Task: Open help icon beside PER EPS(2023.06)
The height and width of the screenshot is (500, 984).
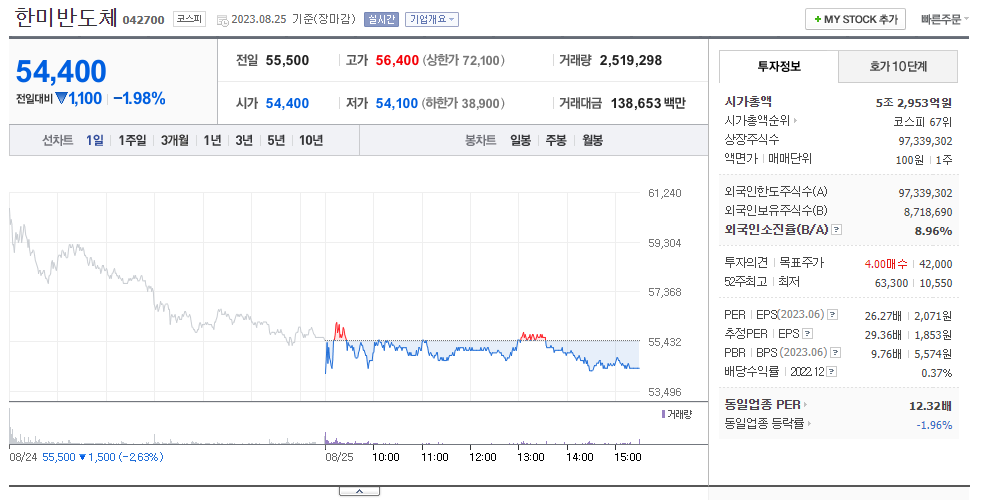Action: 832,315
